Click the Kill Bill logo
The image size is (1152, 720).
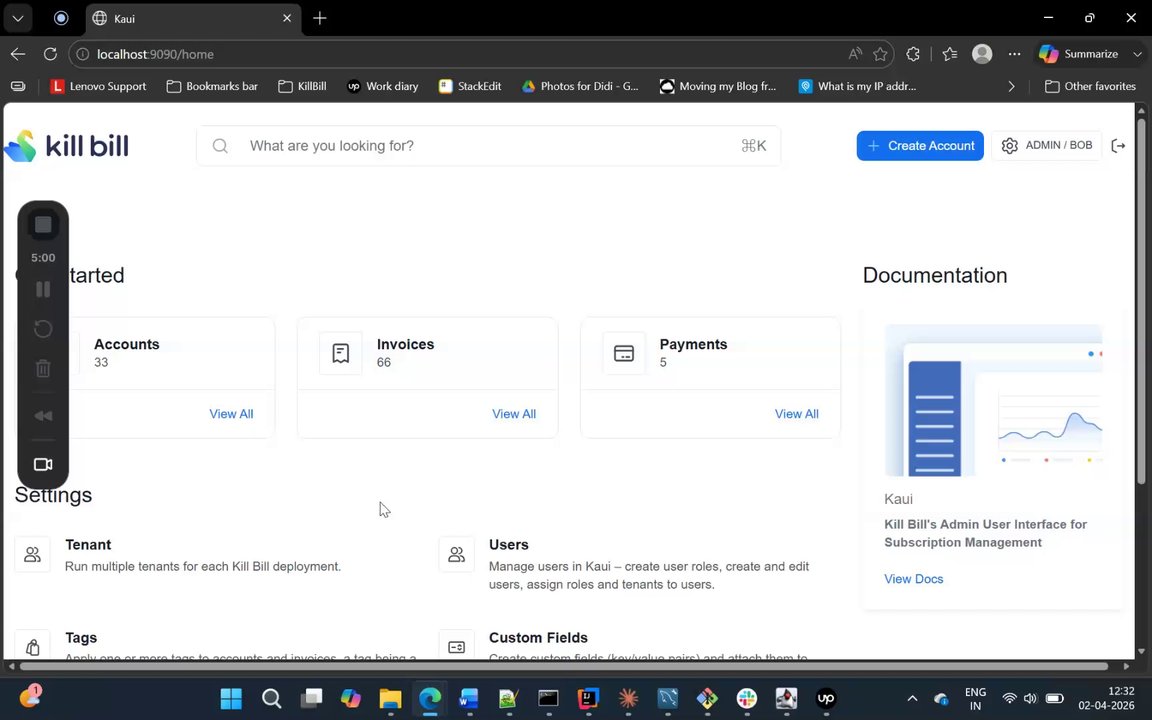click(66, 145)
